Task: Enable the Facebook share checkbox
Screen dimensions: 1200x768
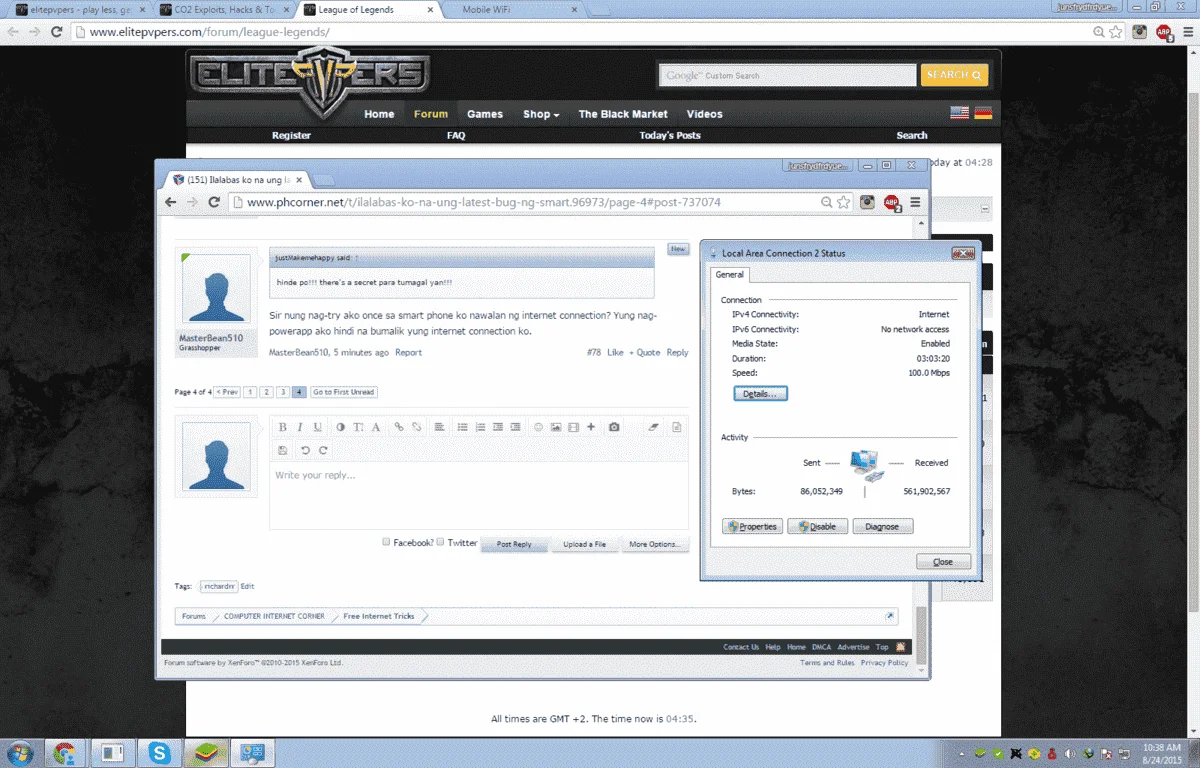Action: (x=386, y=542)
